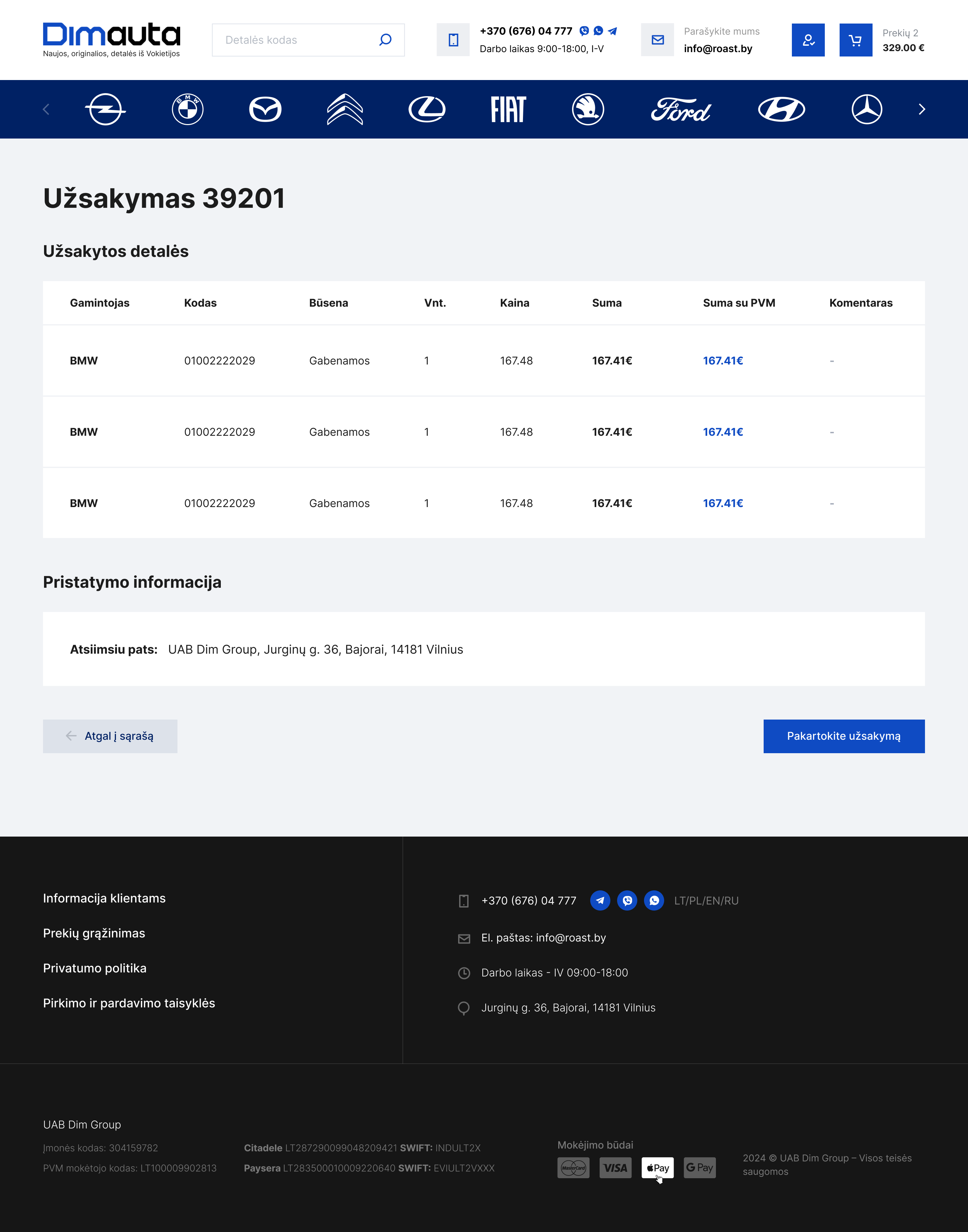The image size is (968, 1232).
Task: Go back via Atgal į sąrašą button
Action: (x=110, y=736)
